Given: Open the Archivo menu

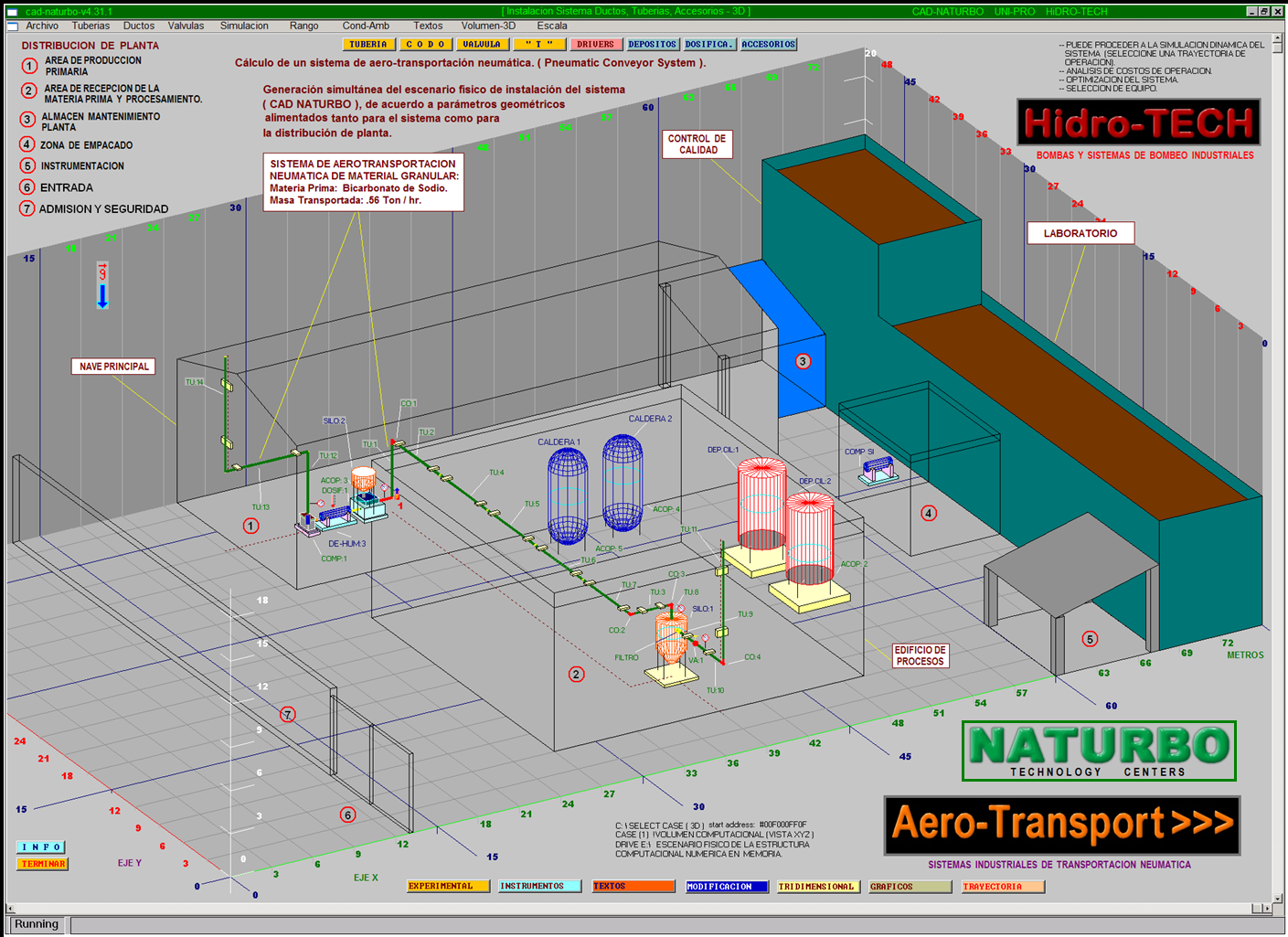Looking at the screenshot, I should click(x=42, y=26).
